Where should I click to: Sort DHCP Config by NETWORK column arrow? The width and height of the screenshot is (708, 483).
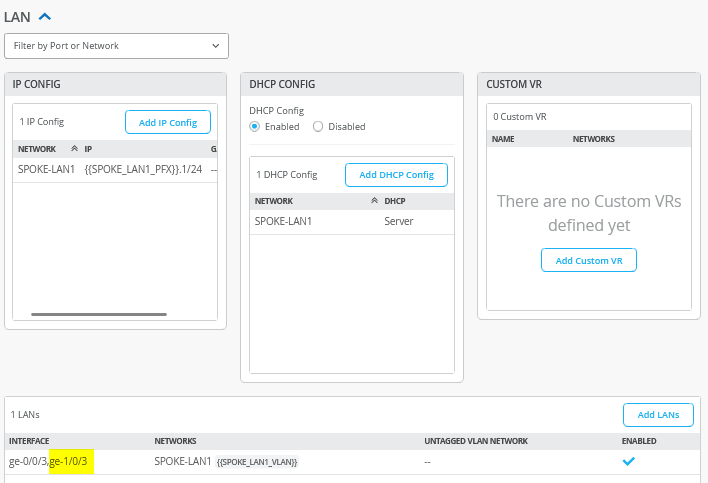[374, 200]
